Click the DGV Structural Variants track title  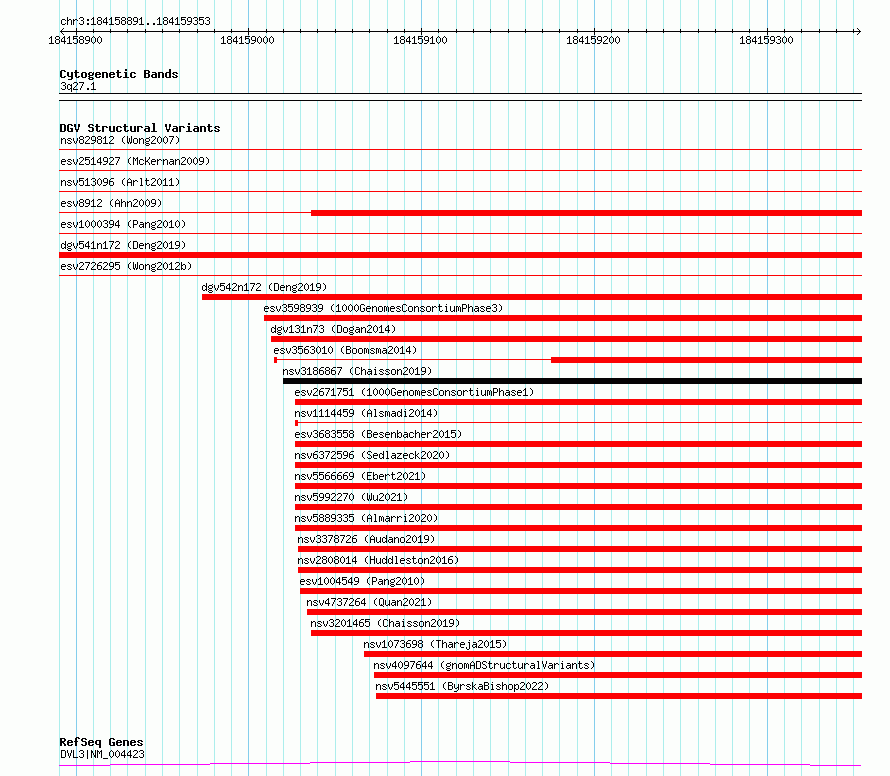tap(140, 128)
